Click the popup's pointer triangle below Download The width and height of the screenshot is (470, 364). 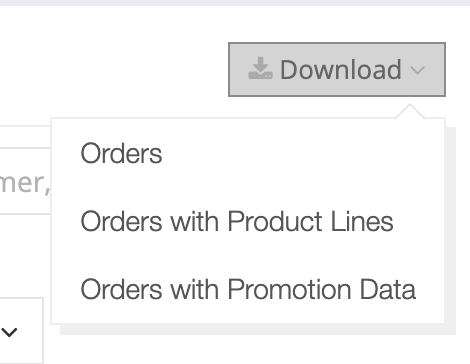pyautogui.click(x=410, y=112)
